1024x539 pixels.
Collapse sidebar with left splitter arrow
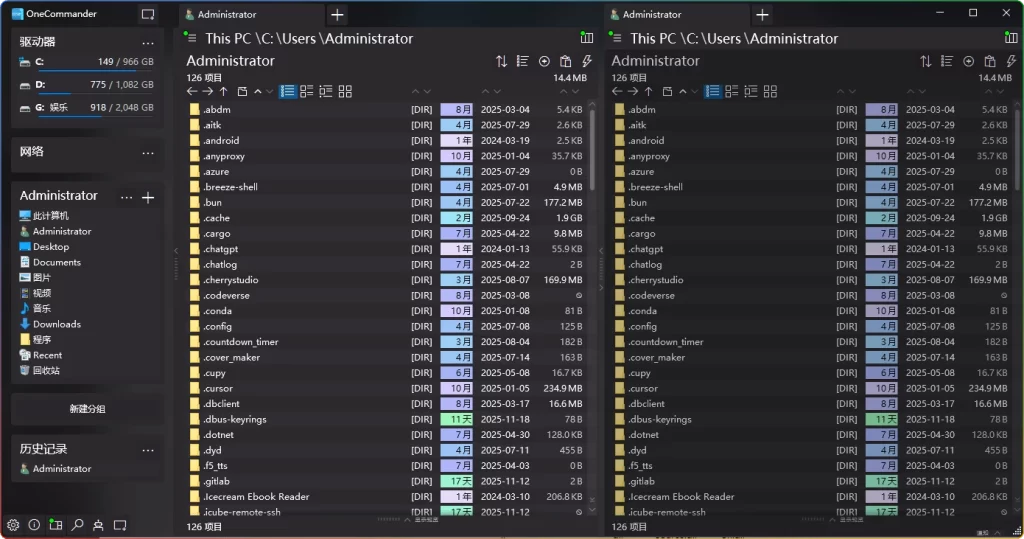(x=176, y=251)
